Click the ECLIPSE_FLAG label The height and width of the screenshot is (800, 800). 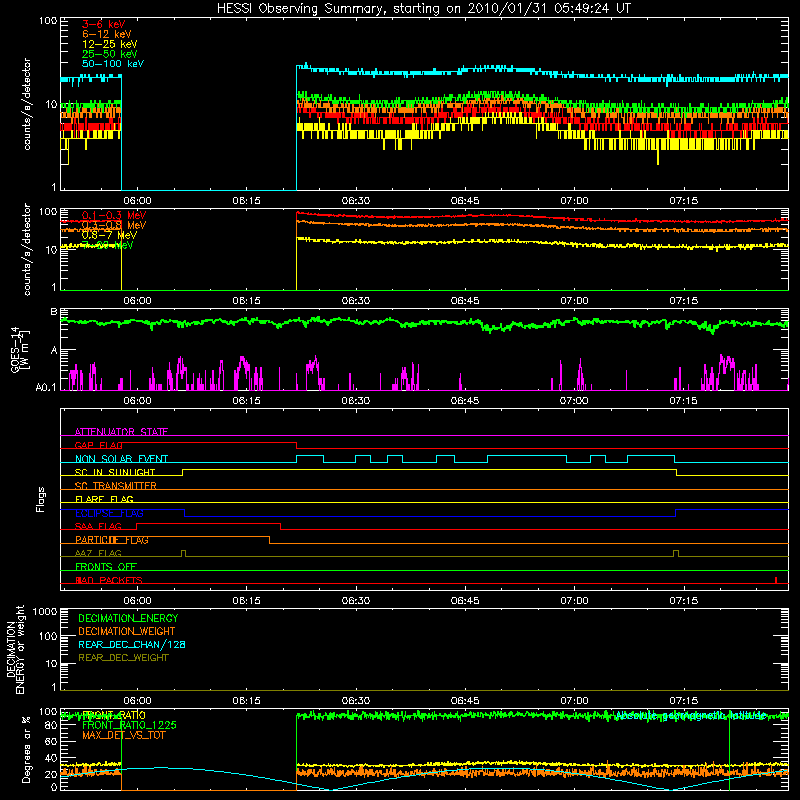[109, 513]
